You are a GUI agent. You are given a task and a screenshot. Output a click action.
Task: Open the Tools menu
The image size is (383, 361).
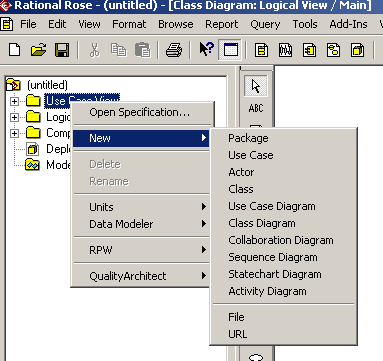tap(305, 24)
